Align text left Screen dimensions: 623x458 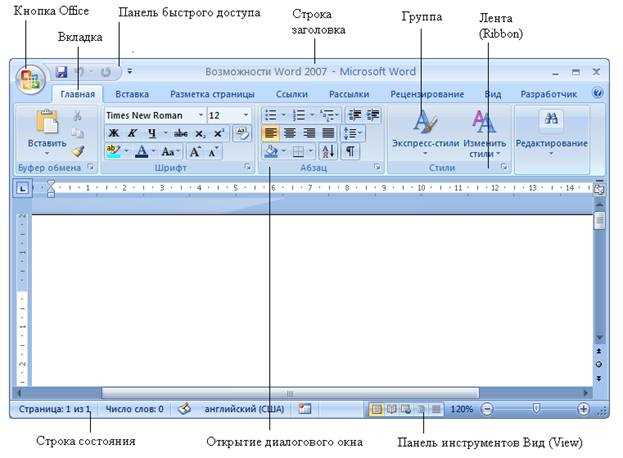click(271, 133)
